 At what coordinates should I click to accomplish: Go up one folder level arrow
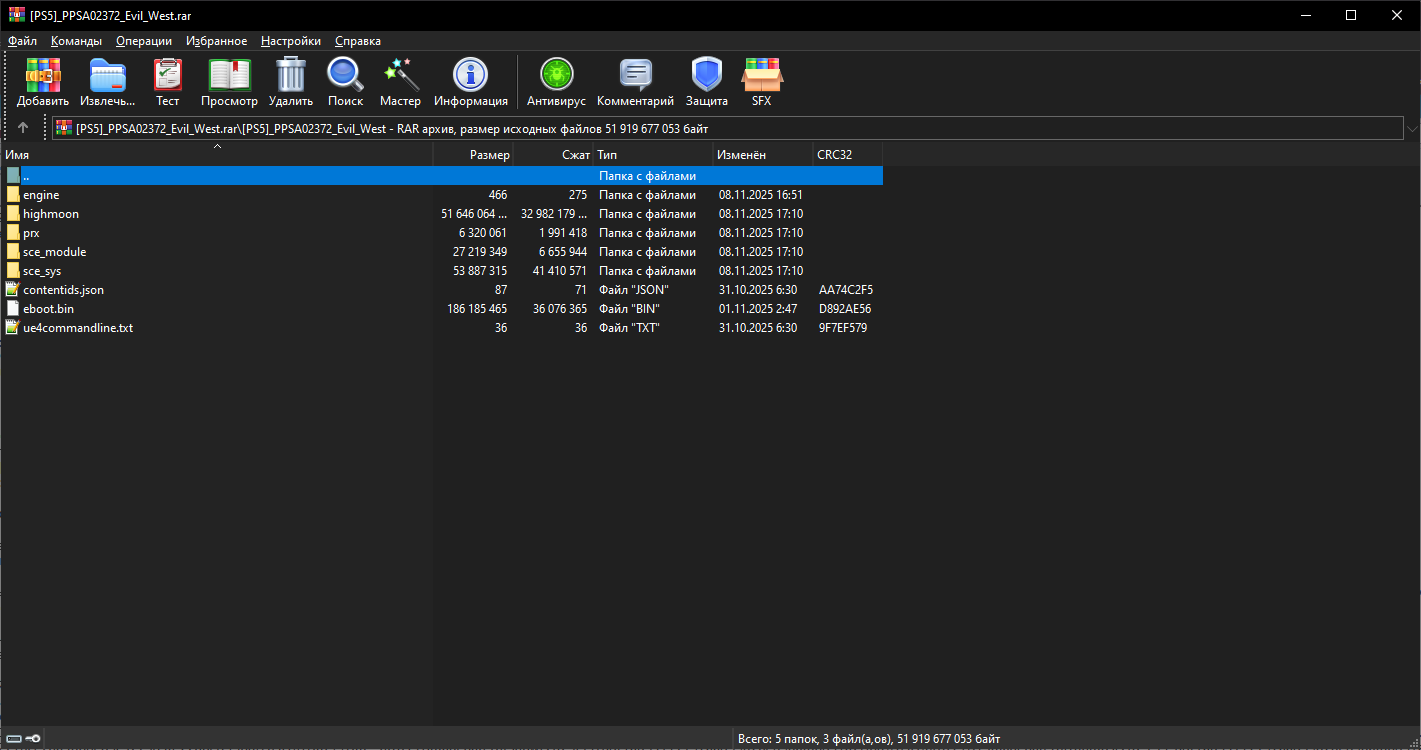point(23,128)
